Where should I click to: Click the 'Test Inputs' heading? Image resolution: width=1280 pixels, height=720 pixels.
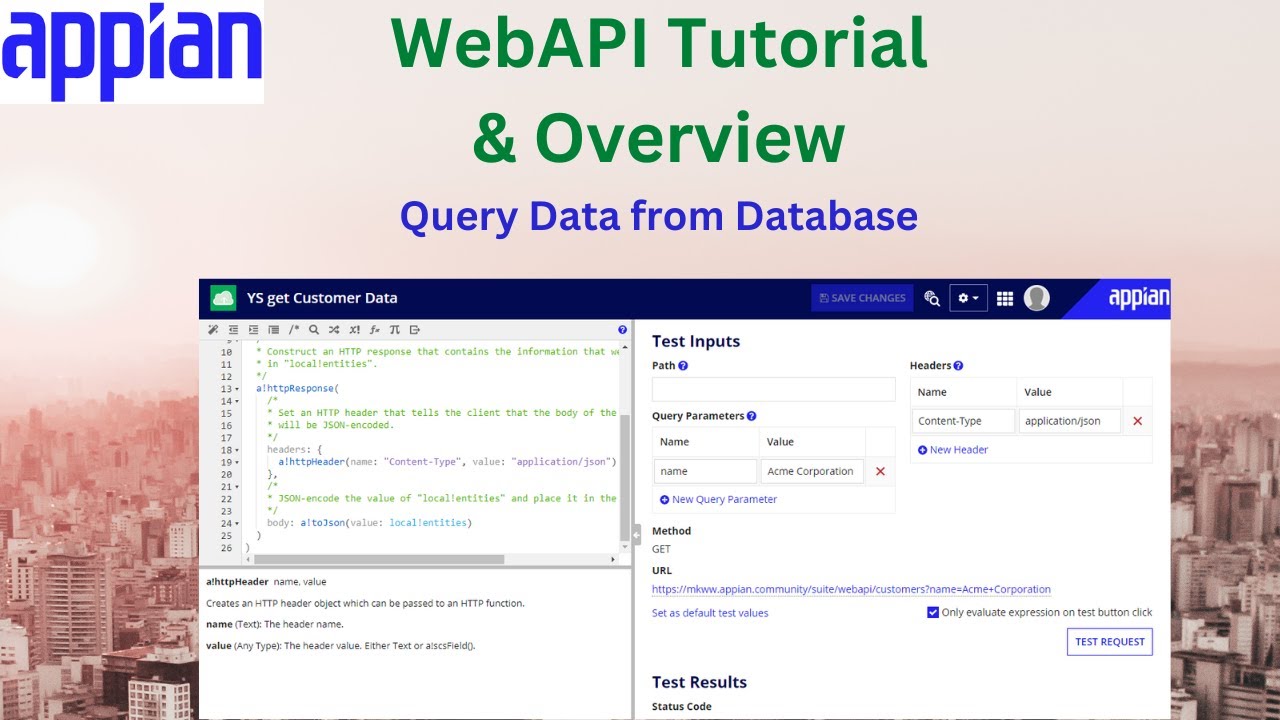pyautogui.click(x=696, y=341)
